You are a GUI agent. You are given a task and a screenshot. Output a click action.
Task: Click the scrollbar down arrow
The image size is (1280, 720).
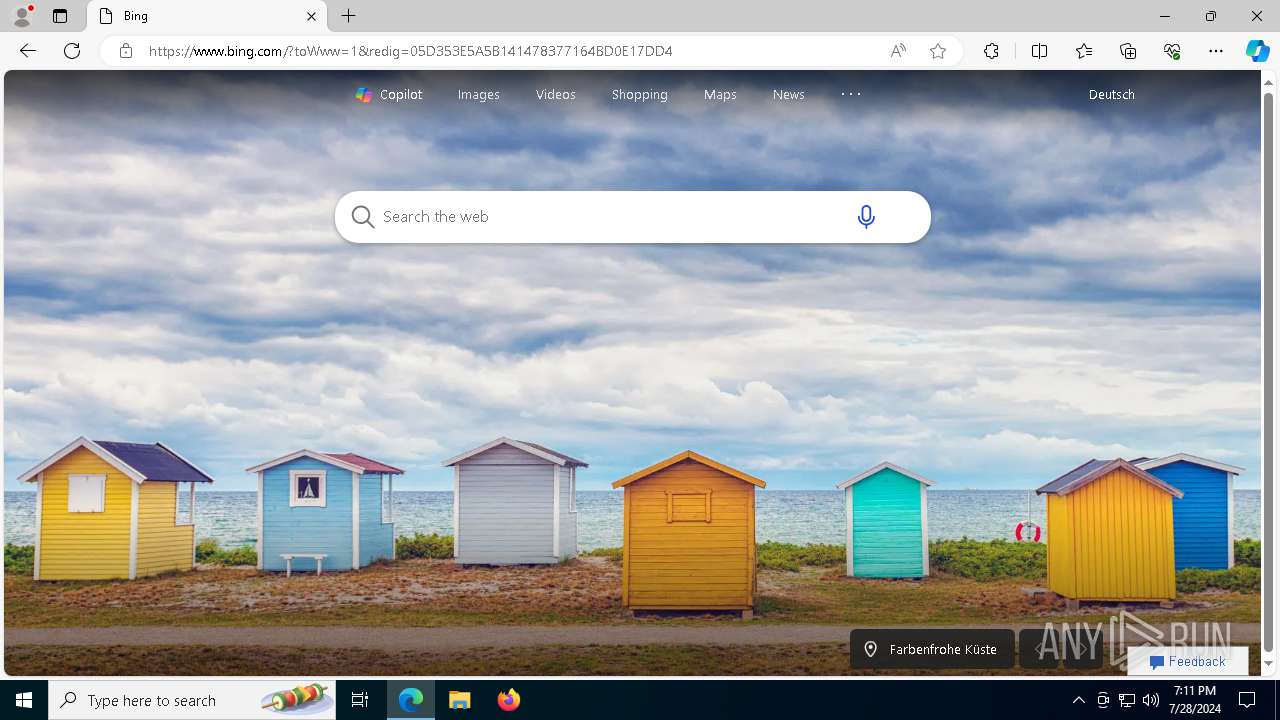click(x=1269, y=664)
